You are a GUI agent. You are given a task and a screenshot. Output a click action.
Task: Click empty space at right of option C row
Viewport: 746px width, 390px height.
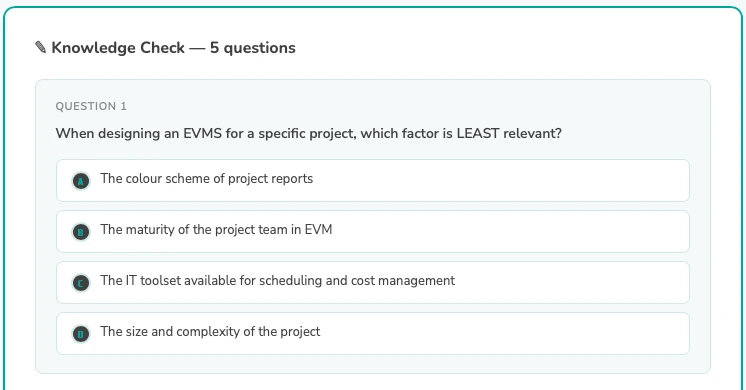[x=571, y=283]
